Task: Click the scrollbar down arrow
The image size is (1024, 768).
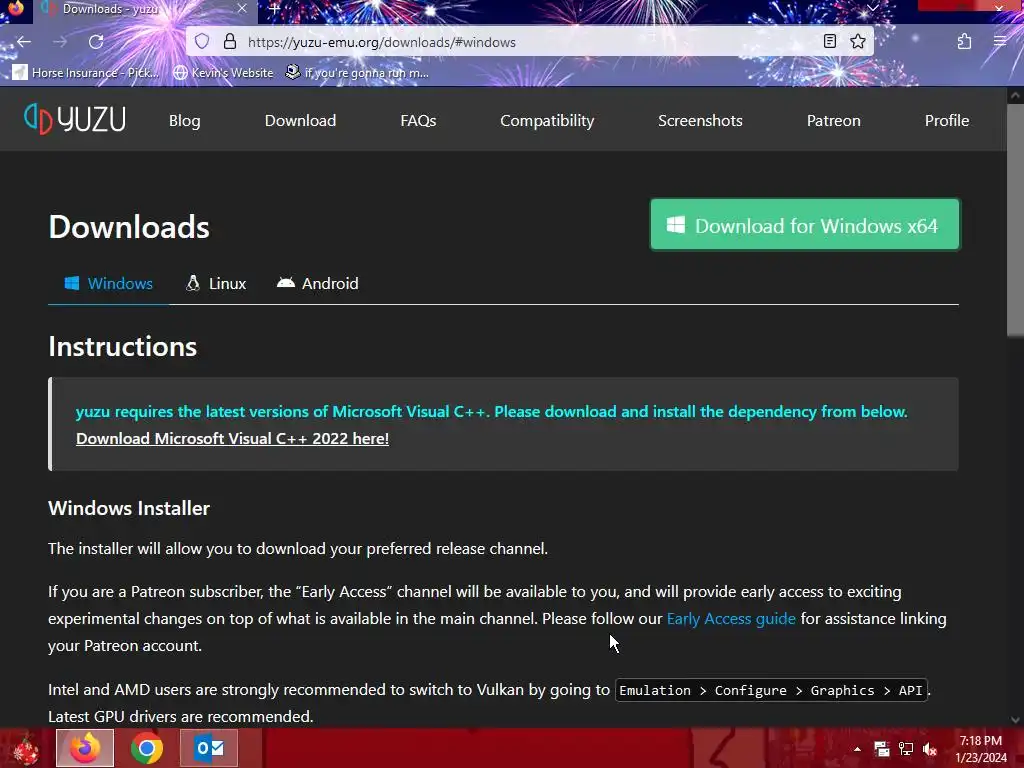Action: point(1015,720)
